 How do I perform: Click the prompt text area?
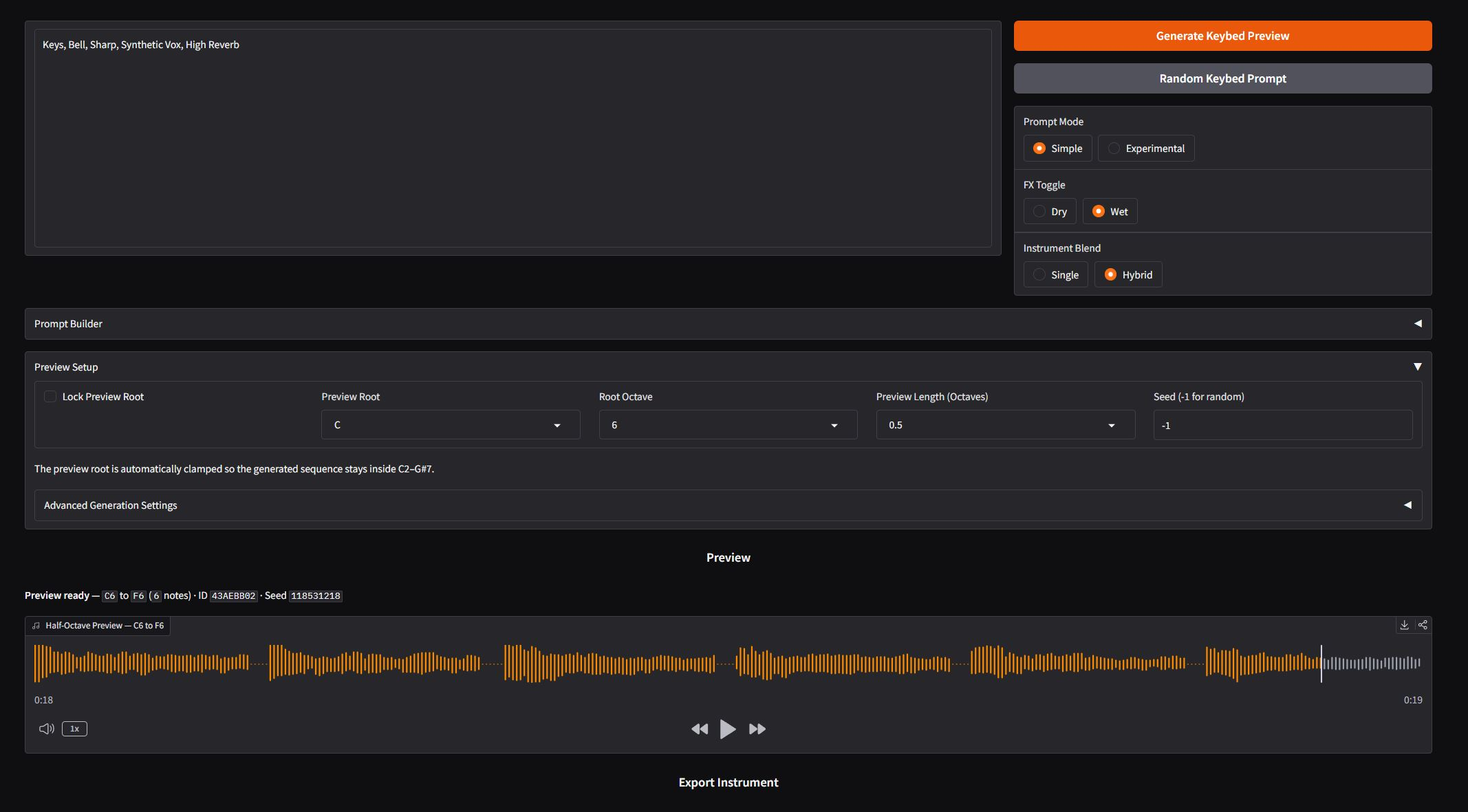coord(513,138)
